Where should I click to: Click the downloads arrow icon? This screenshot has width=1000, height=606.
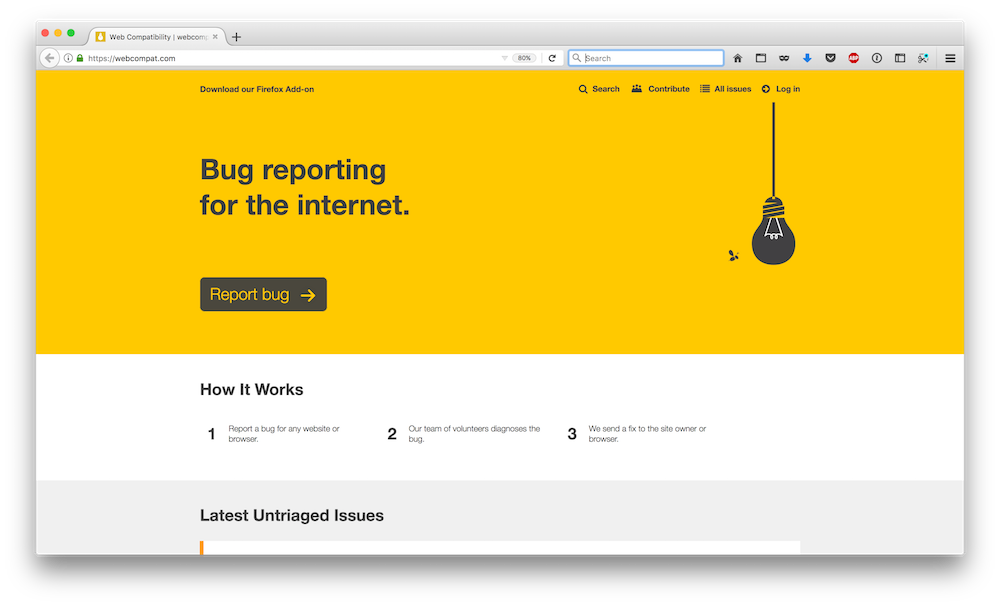[x=807, y=57]
